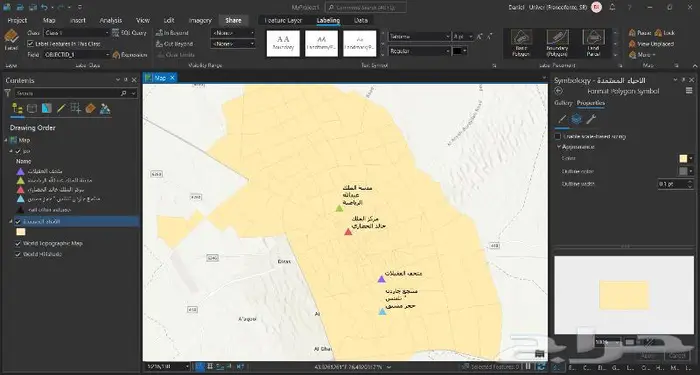Image resolution: width=700 pixels, height=375 pixels.
Task: Pause label drawing
Action: pyautogui.click(x=640, y=33)
